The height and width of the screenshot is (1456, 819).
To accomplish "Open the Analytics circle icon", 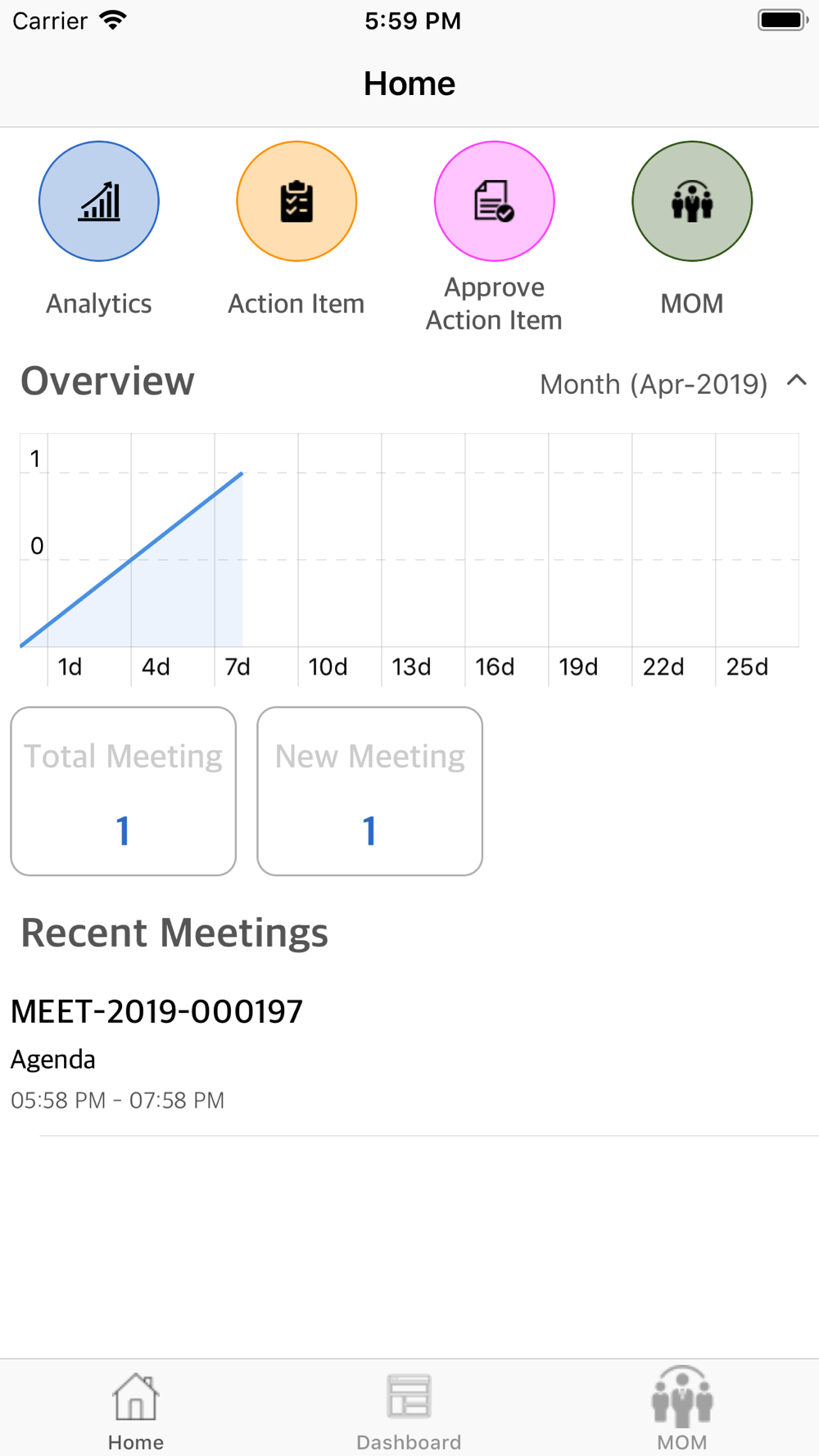I will (x=99, y=201).
